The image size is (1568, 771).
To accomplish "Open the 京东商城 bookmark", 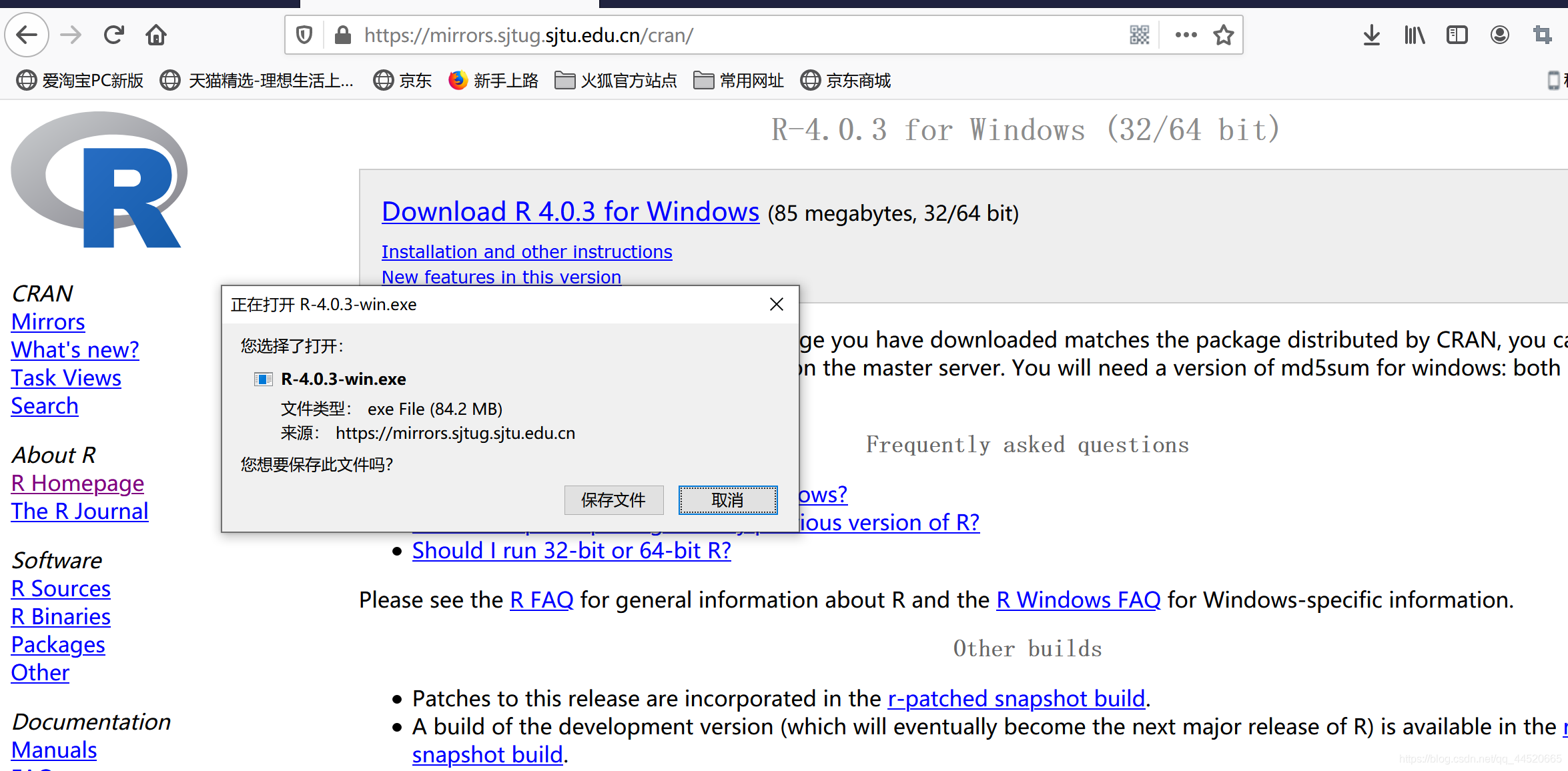I will [845, 81].
